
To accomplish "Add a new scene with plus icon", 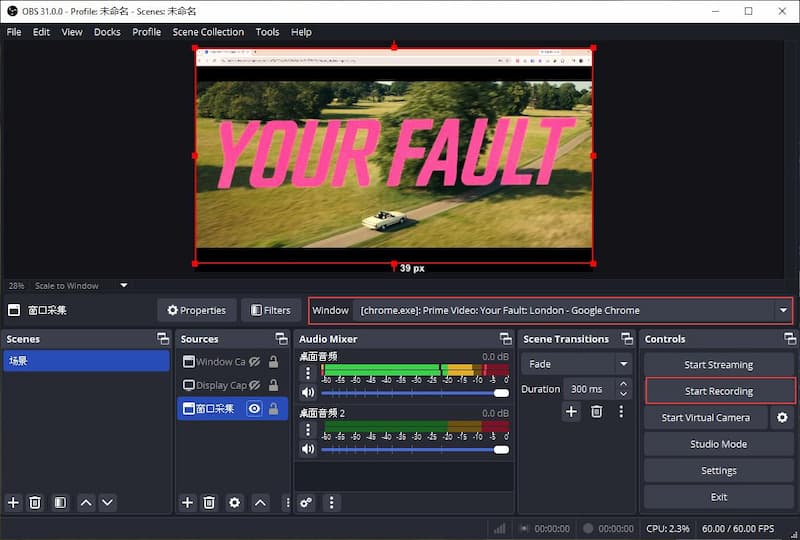I will [13, 503].
